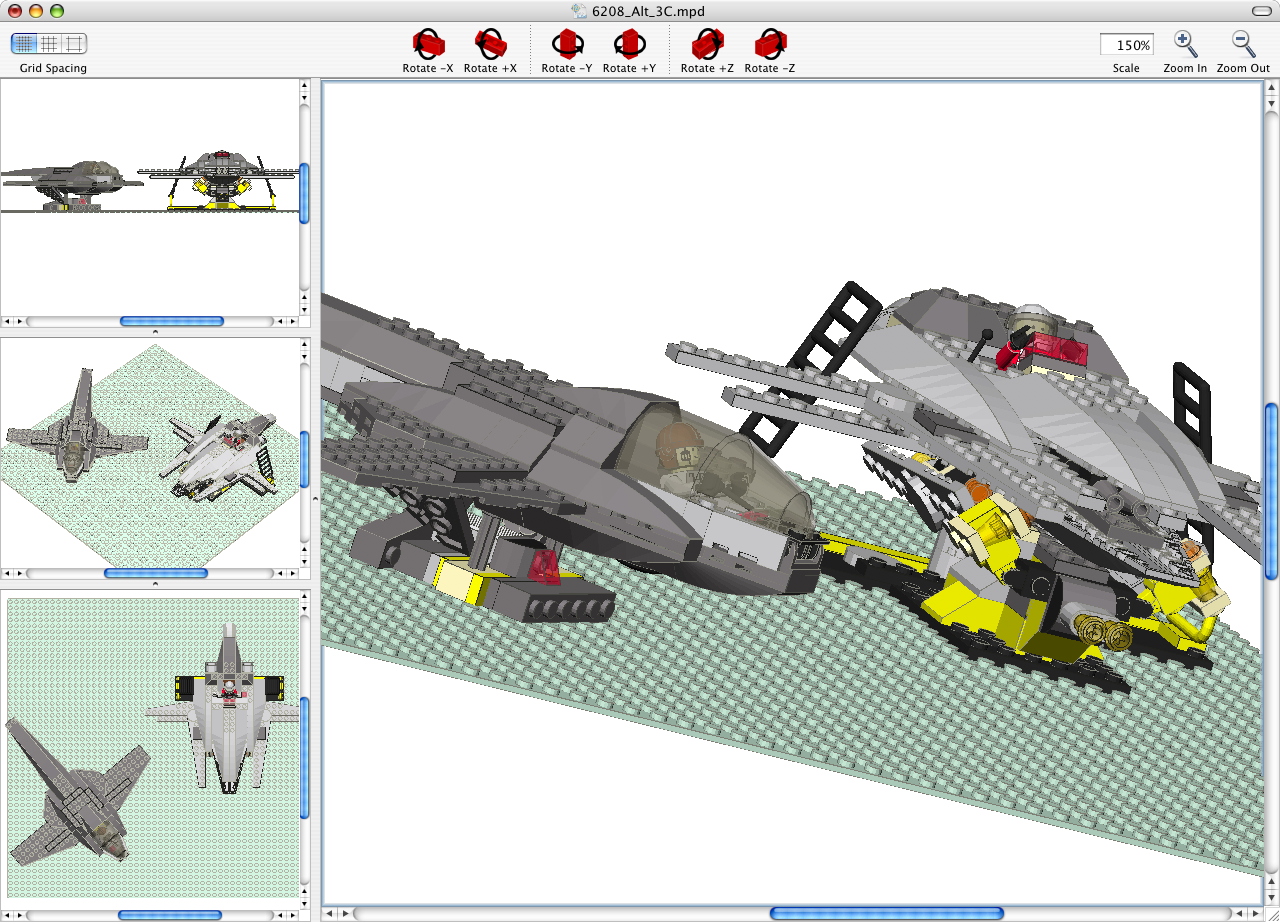
Task: Apply the Rotate +Z rotation
Action: coord(707,44)
